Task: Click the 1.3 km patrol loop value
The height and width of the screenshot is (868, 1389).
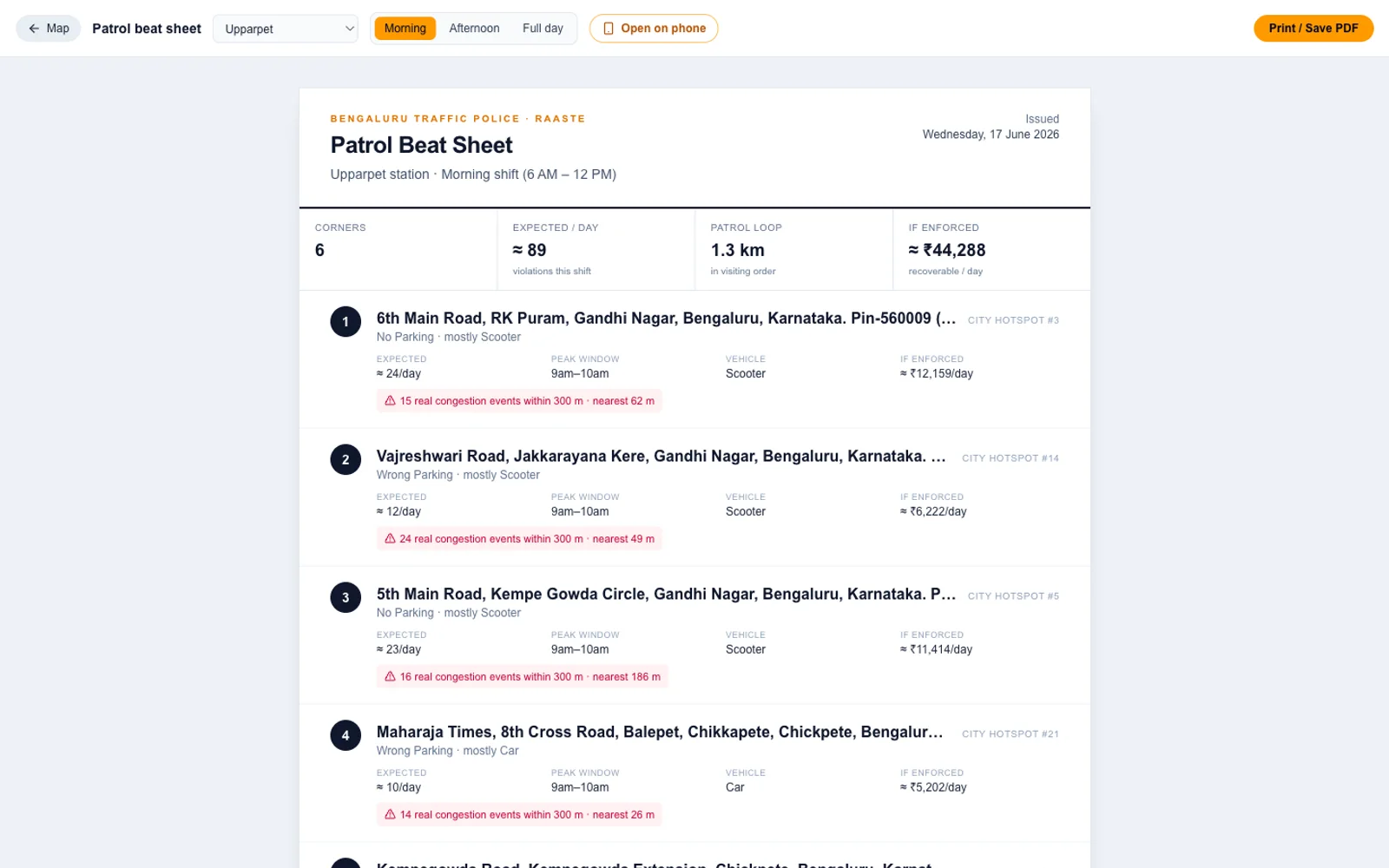Action: 737,250
